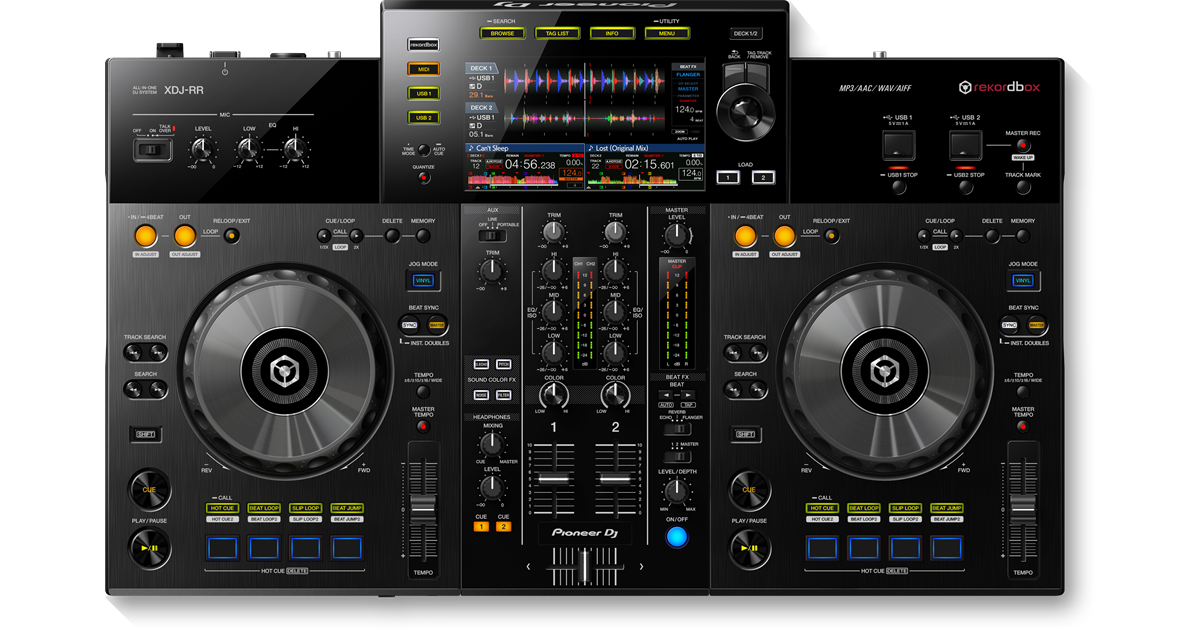The image size is (1200, 630).
Task: Click the LOAD 2 button
Action: [x=763, y=177]
